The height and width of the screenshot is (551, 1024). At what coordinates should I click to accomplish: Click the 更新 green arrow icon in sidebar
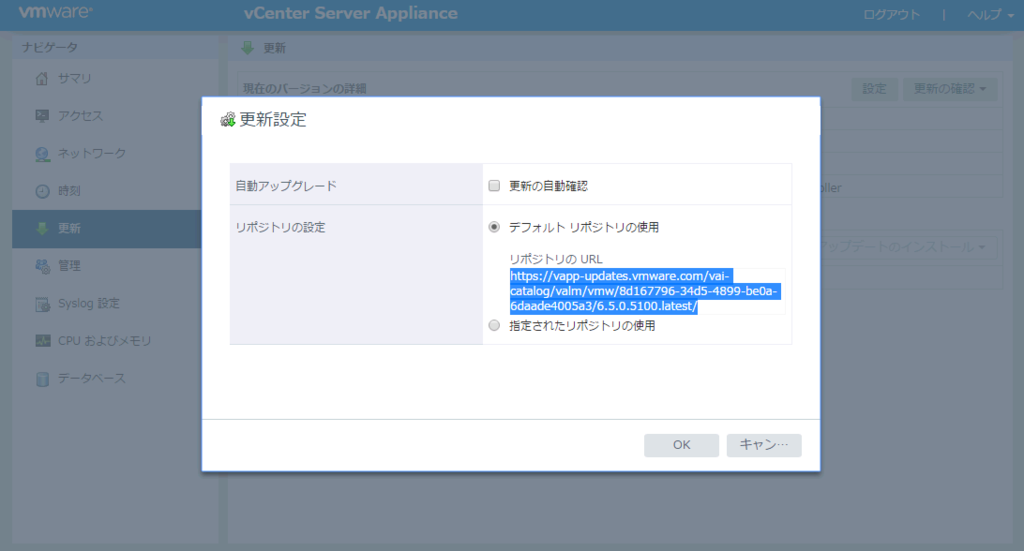point(42,228)
